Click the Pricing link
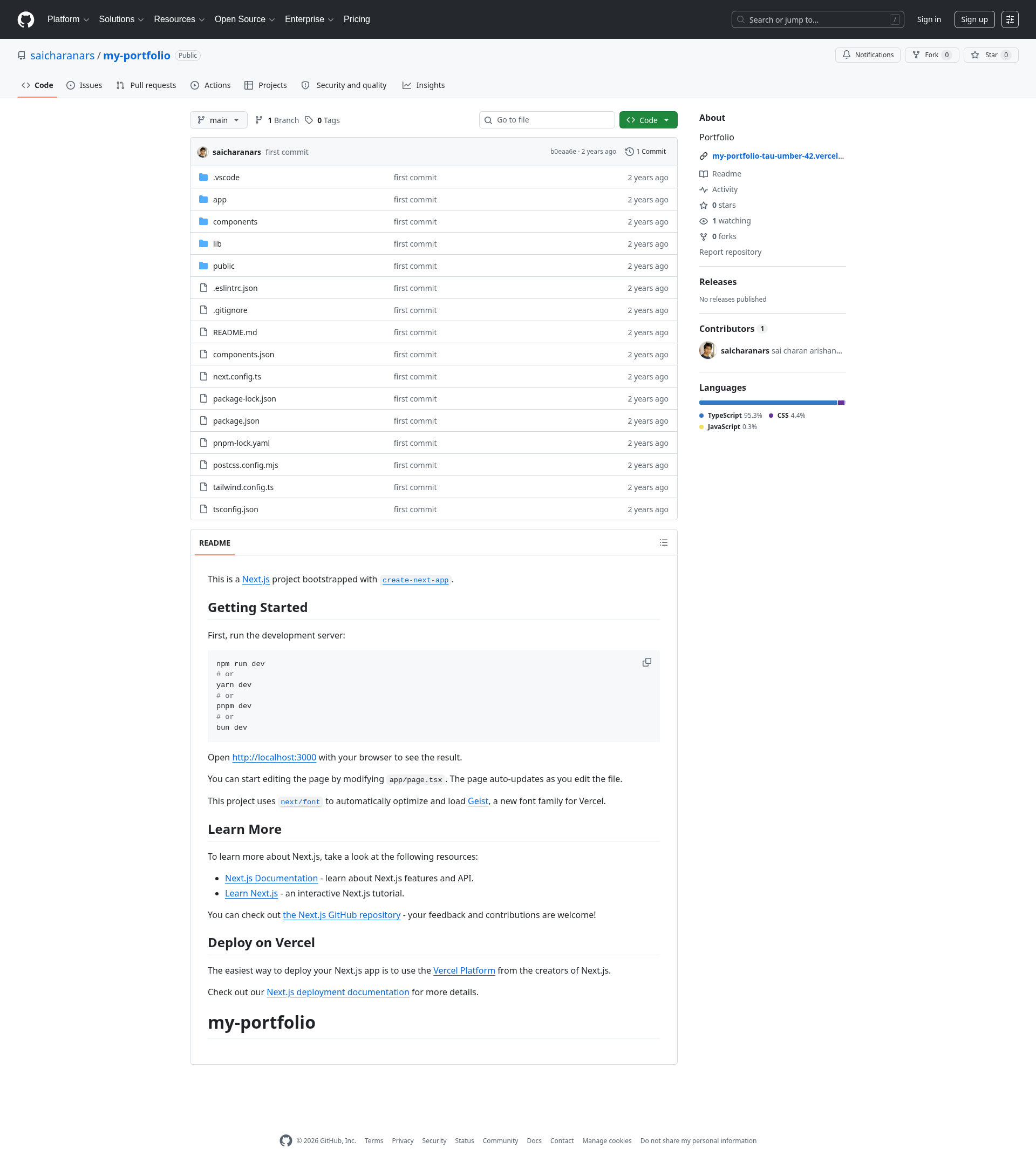Image resolution: width=1036 pixels, height=1169 pixels. (357, 19)
